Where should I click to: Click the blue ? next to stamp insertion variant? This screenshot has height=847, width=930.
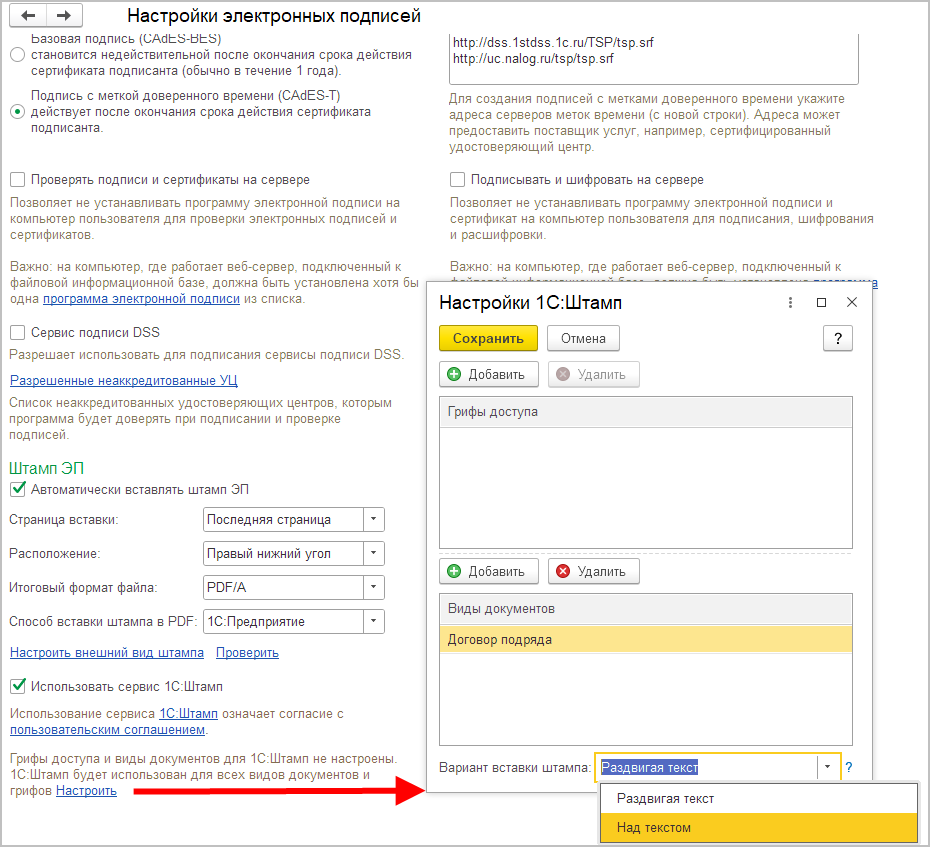[849, 767]
